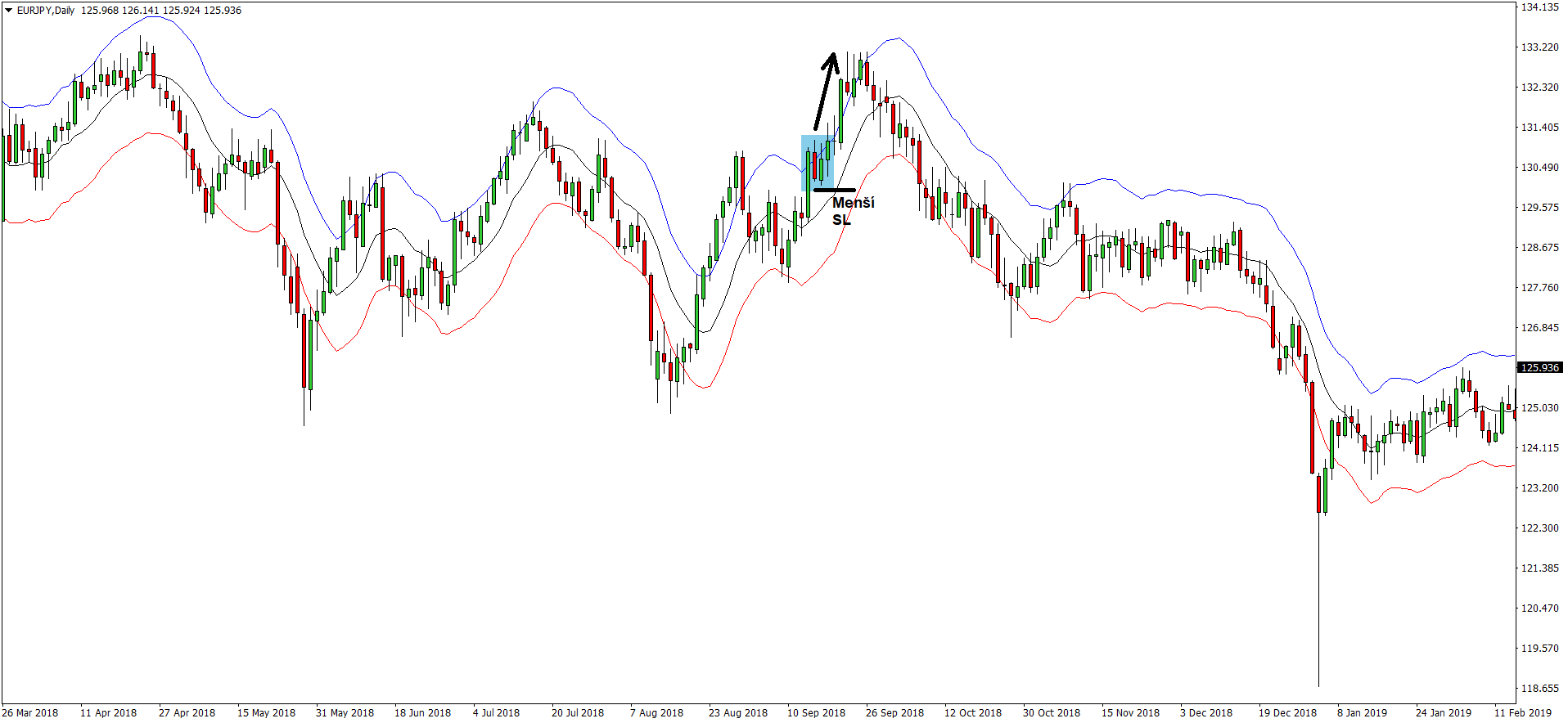Viewport: 1568px width, 723px height.
Task: Click the 18 Jun 2018 date label
Action: 422,713
